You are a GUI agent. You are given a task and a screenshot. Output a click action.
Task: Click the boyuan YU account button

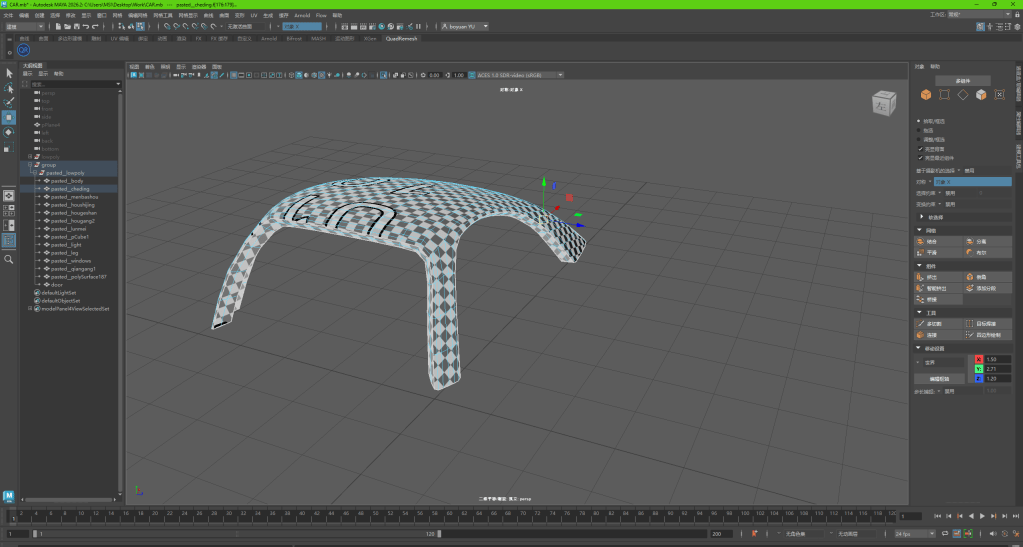pyautogui.click(x=463, y=27)
